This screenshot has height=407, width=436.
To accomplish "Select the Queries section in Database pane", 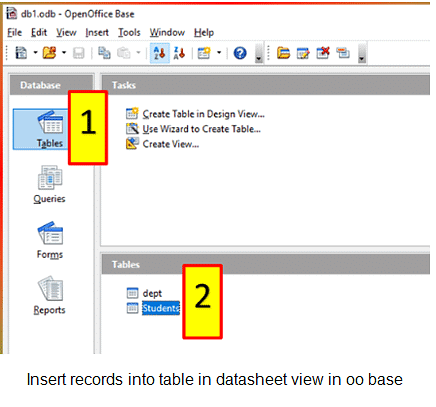I will [49, 184].
